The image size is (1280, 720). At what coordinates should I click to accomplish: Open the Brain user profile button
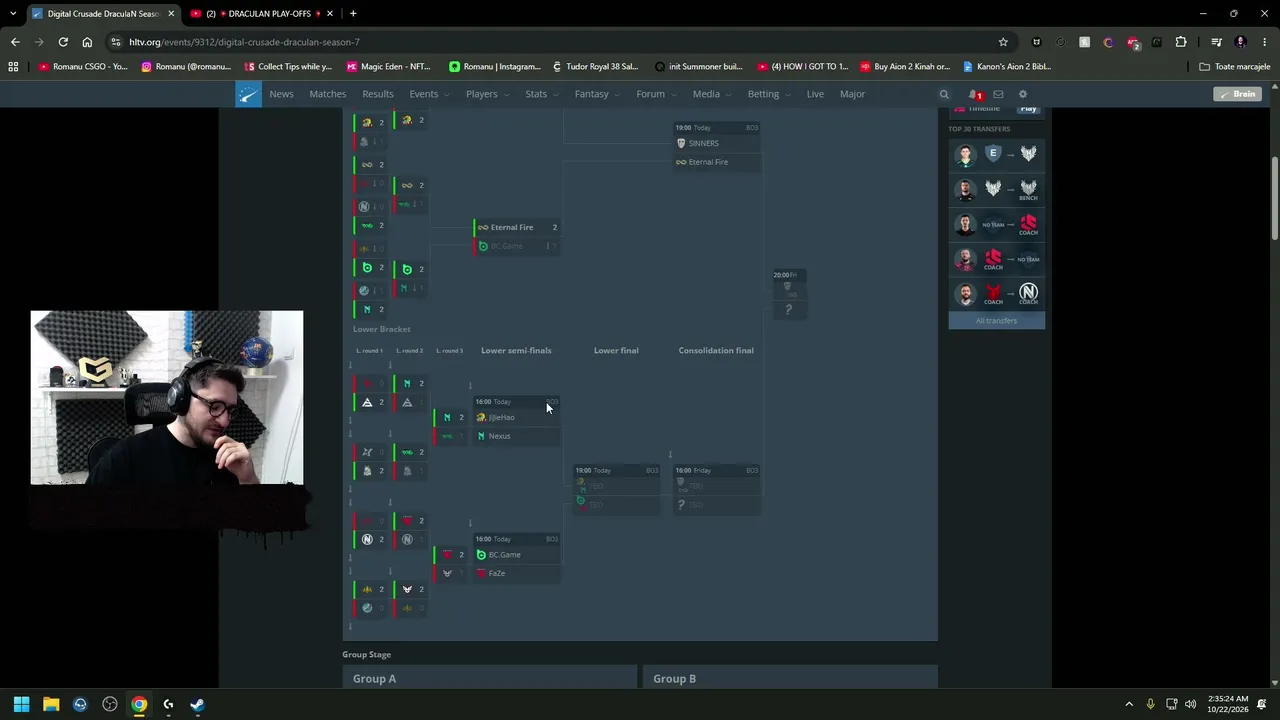(1237, 94)
